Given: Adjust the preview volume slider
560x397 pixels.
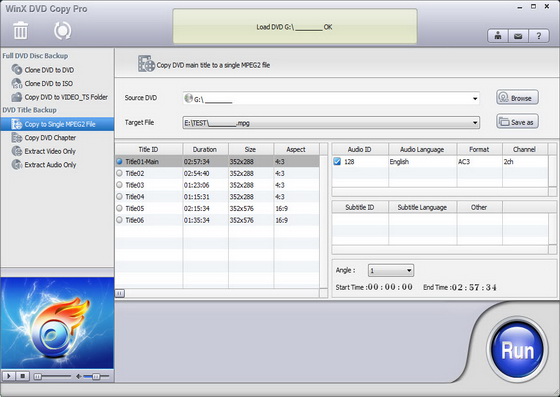Looking at the screenshot, I should [x=96, y=376].
